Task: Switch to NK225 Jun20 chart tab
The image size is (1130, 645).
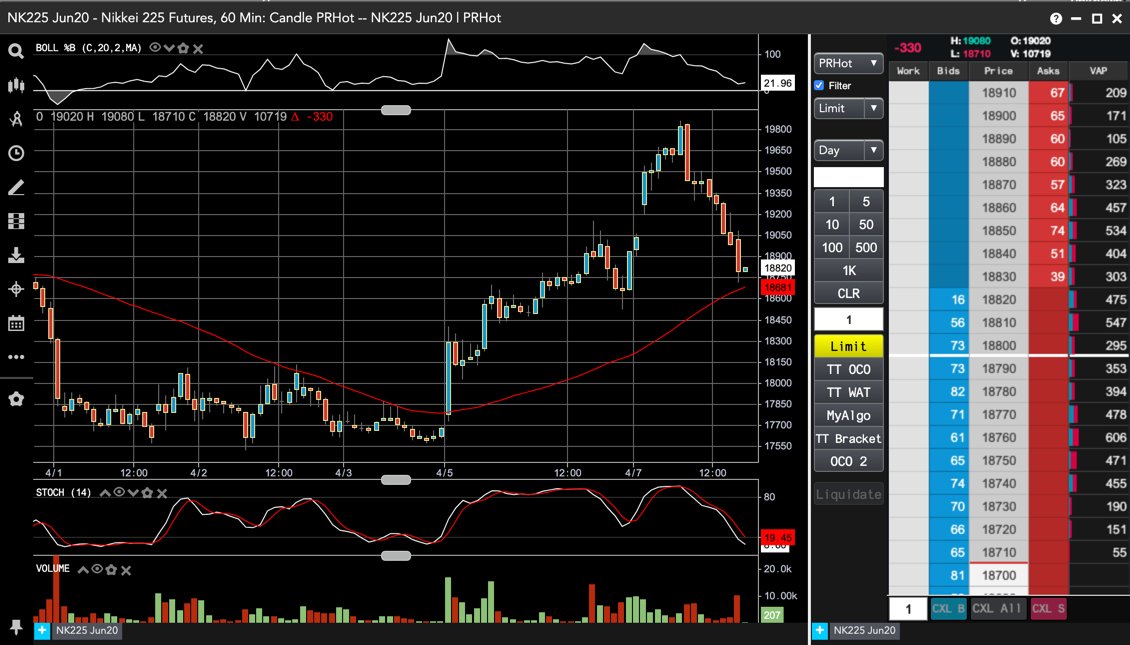Action: 86,631
